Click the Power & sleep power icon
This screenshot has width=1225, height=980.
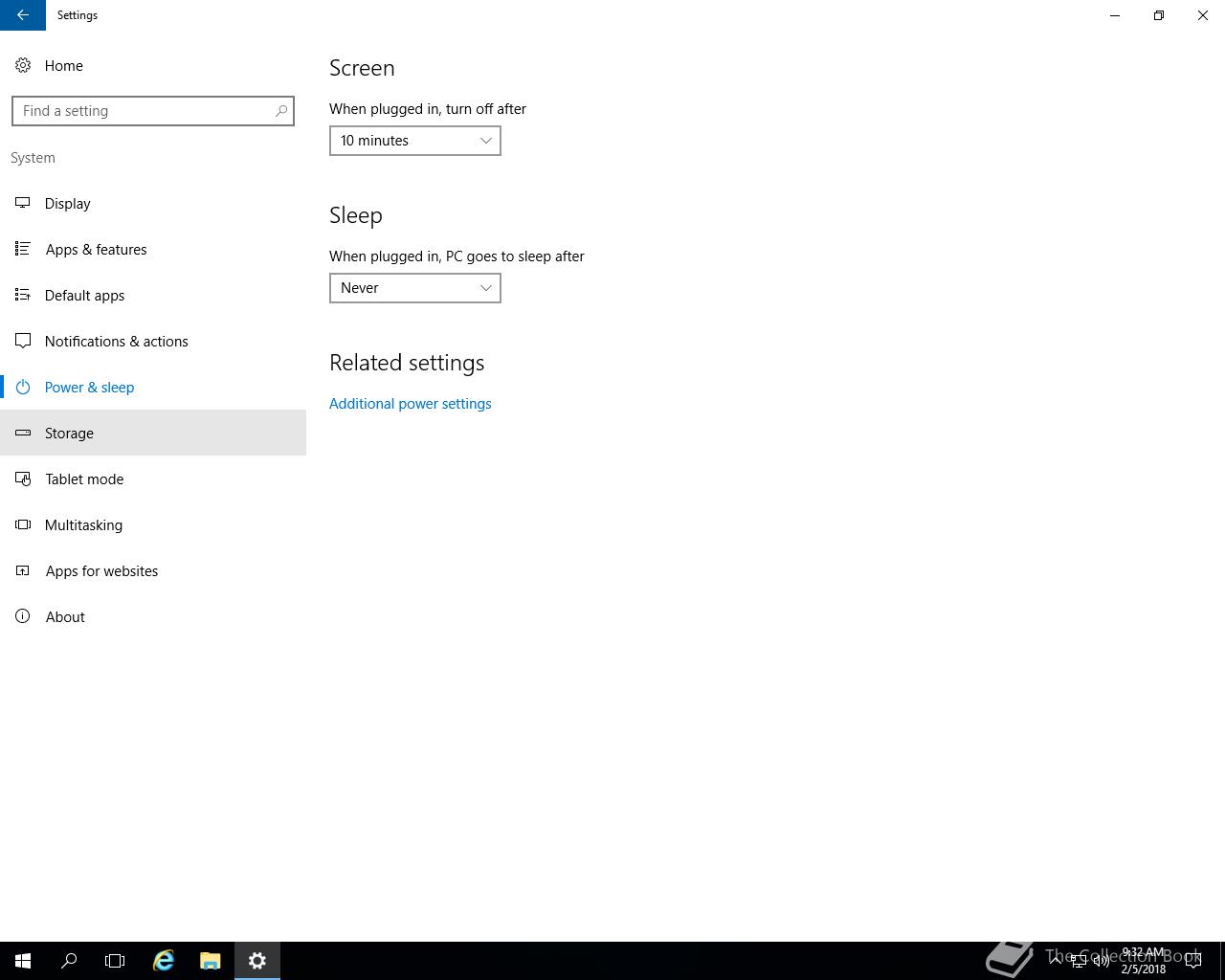pyautogui.click(x=23, y=387)
